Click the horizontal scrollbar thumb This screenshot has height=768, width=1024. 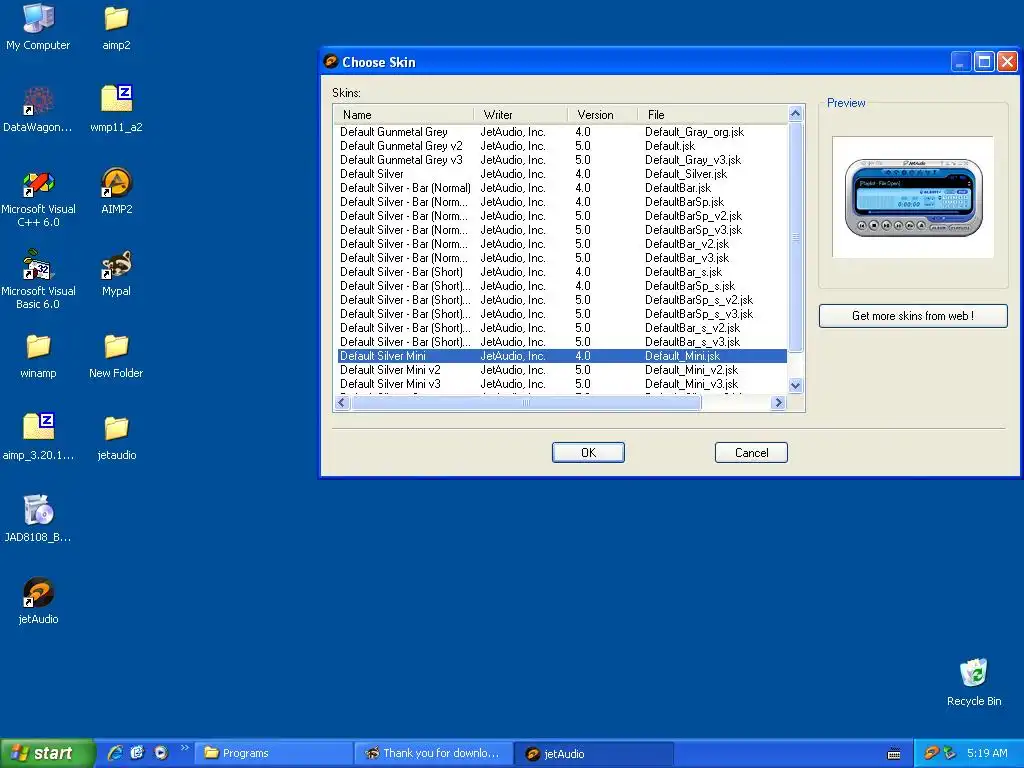pyautogui.click(x=526, y=402)
